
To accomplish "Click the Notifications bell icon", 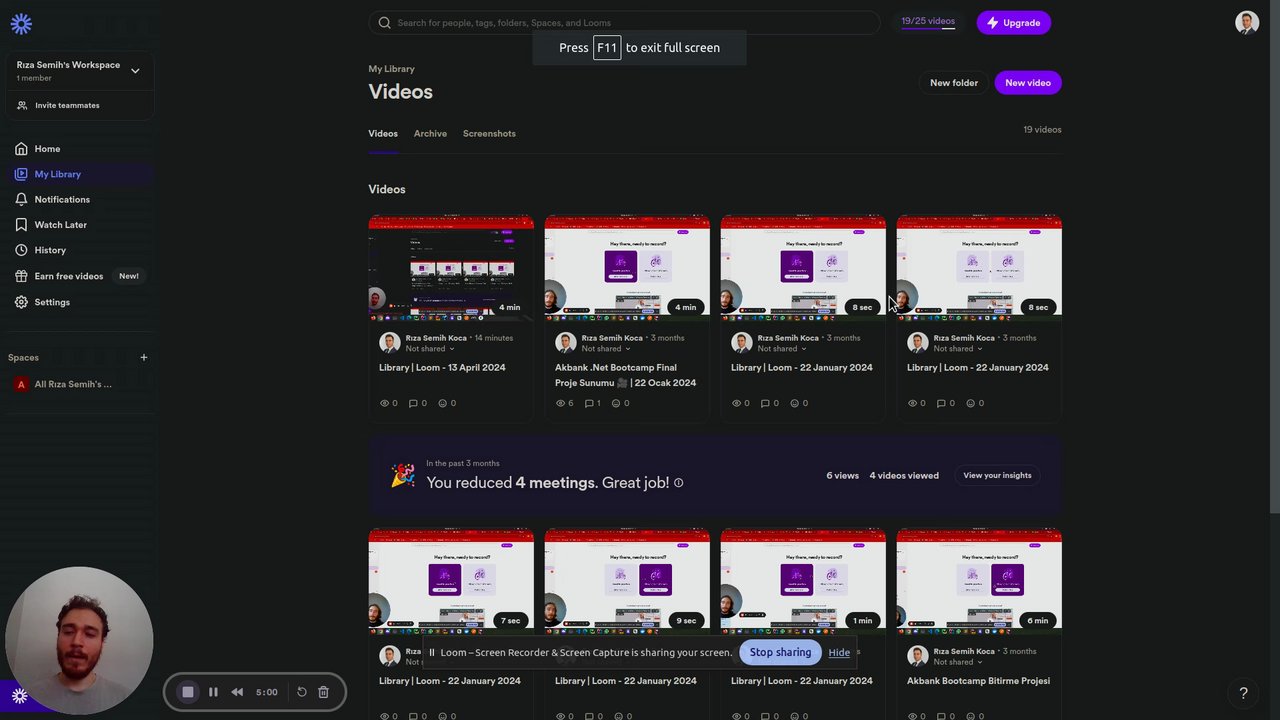I will [x=21, y=199].
